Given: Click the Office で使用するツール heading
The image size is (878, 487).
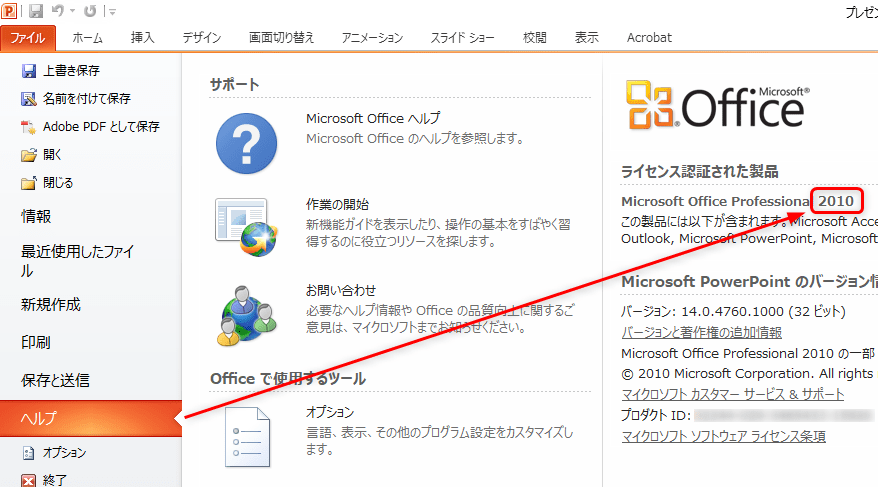Looking at the screenshot, I should point(288,379).
